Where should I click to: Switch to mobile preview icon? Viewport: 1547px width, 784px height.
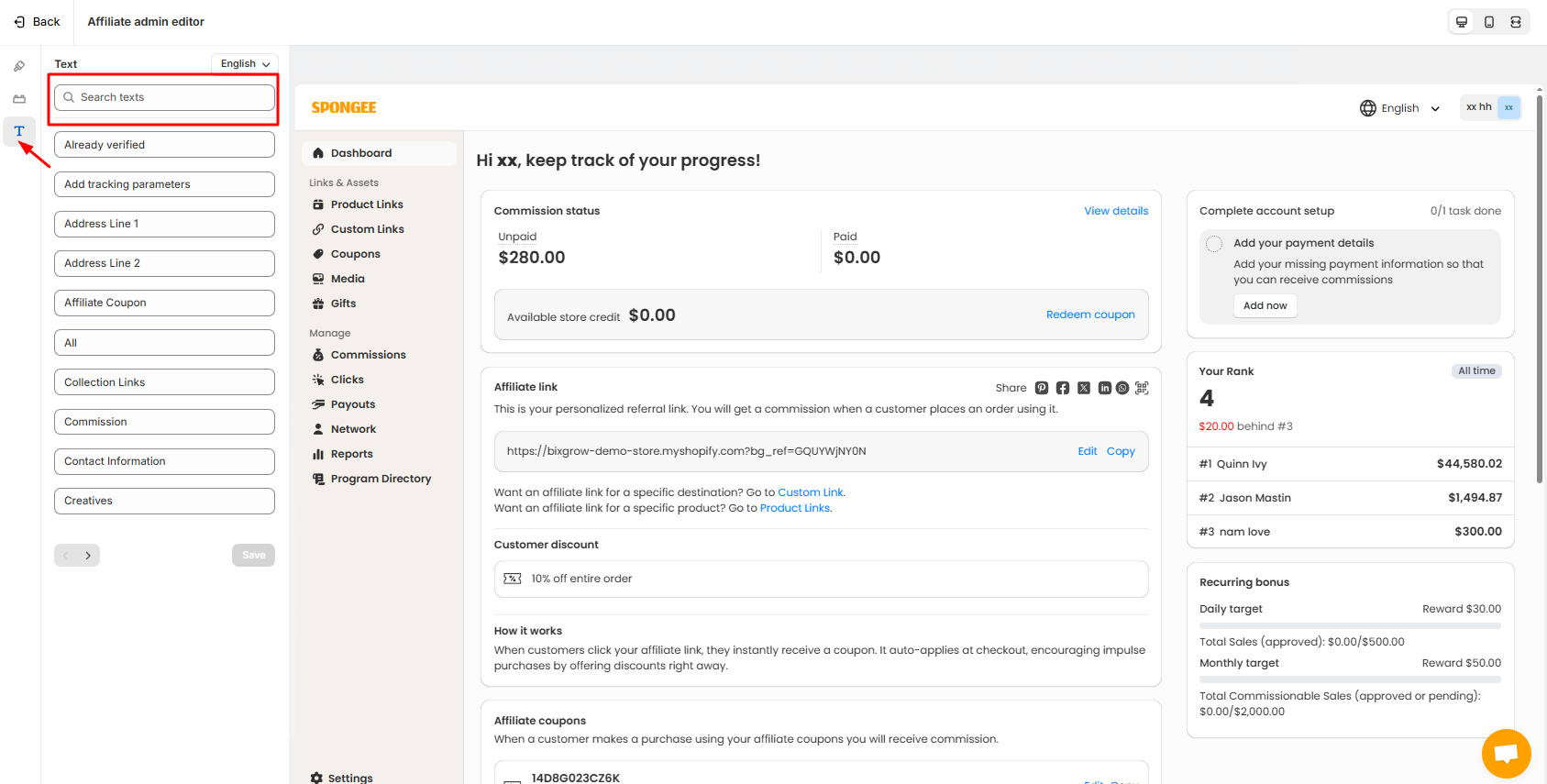click(x=1488, y=22)
